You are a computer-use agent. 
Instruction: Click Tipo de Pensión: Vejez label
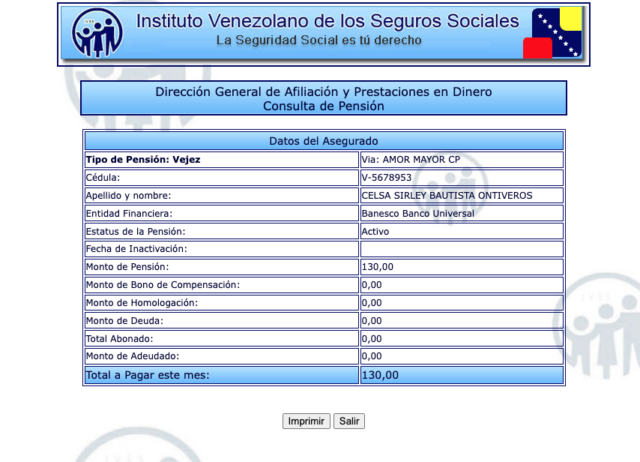143,160
